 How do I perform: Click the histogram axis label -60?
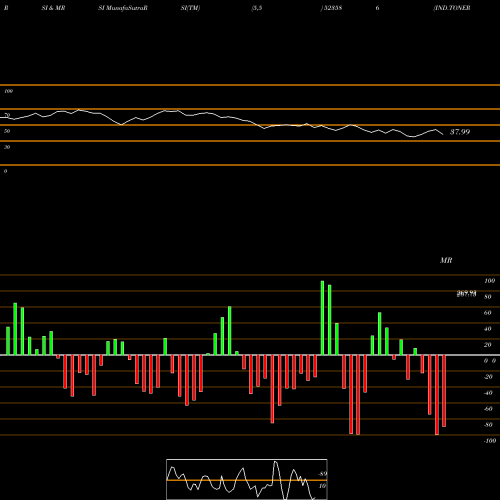tap(488, 409)
